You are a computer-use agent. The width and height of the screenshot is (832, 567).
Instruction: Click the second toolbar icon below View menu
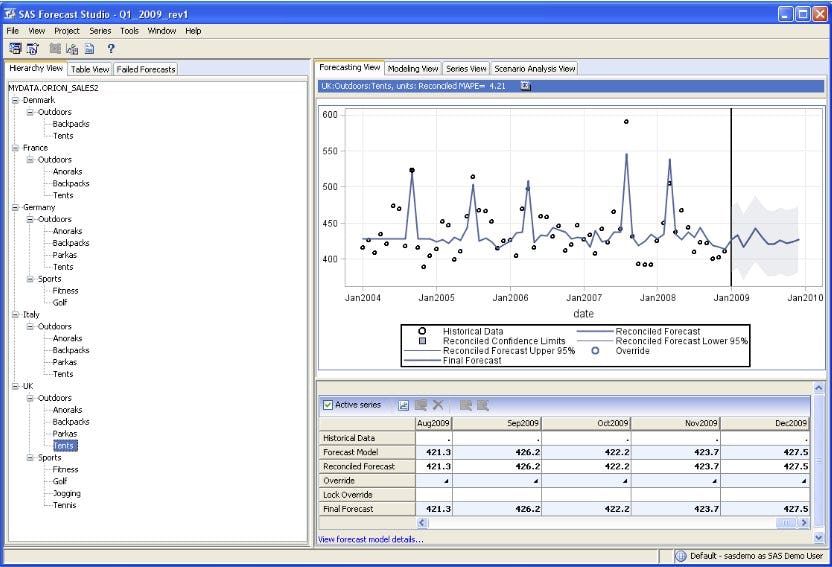(x=33, y=48)
